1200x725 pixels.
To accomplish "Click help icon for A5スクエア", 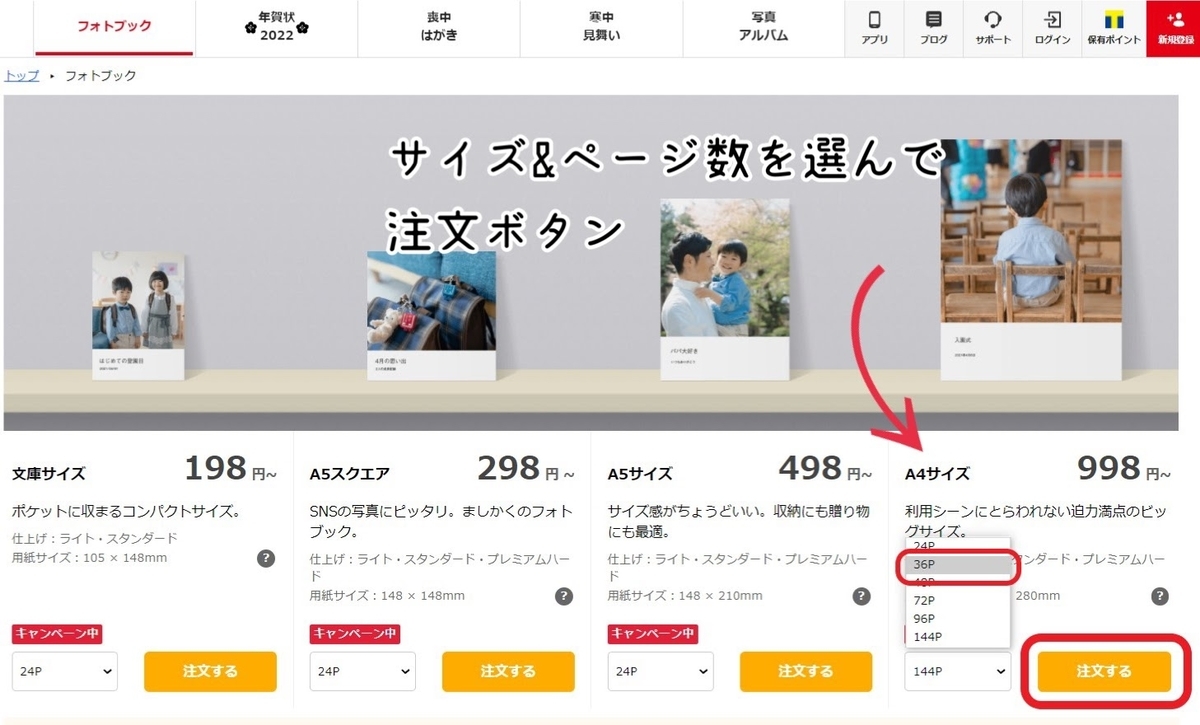I will click(564, 596).
